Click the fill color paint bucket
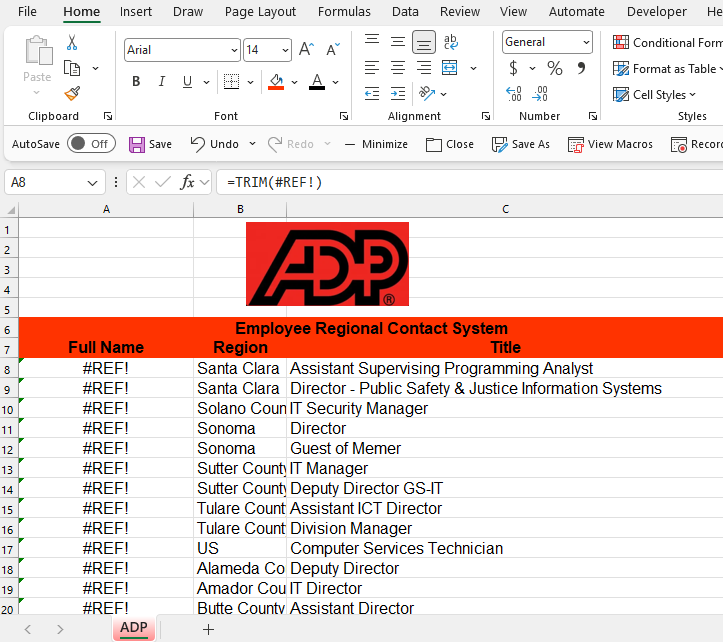This screenshot has height=642, width=723. (277, 82)
